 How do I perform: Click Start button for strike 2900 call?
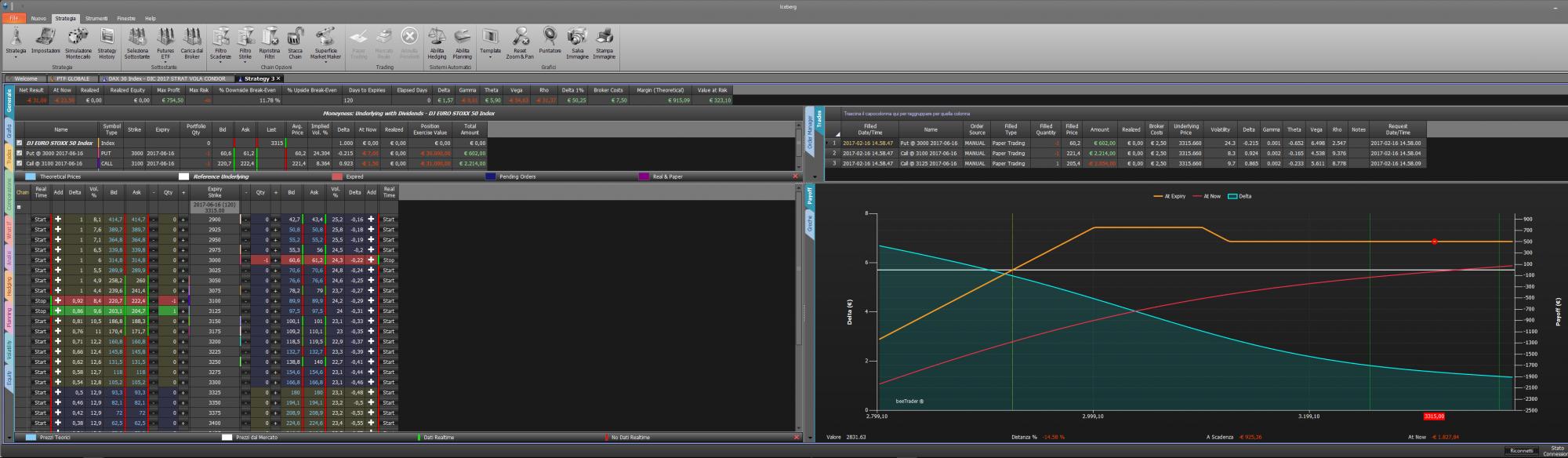[40, 220]
